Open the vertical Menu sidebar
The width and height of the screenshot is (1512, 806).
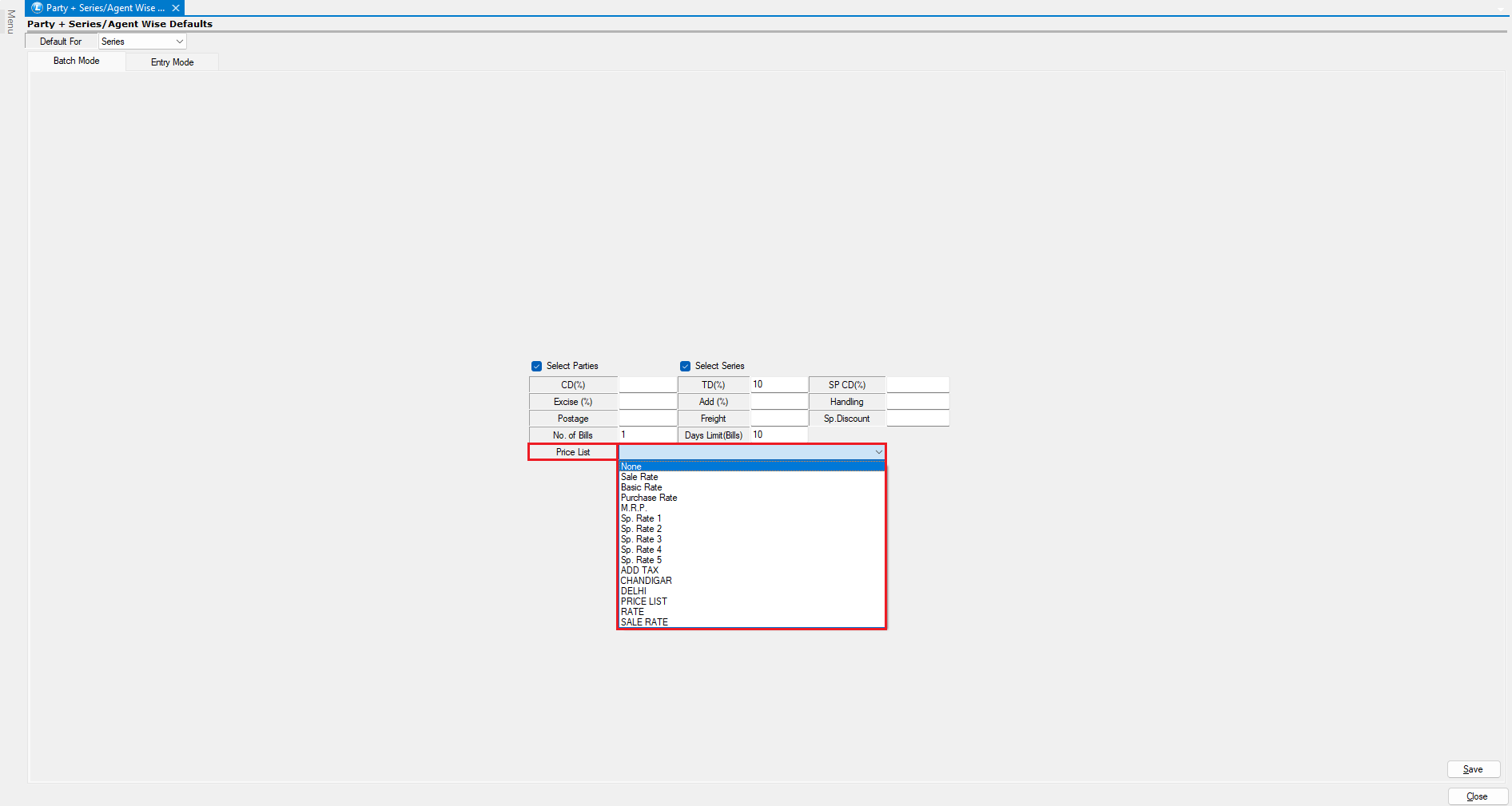[10, 22]
